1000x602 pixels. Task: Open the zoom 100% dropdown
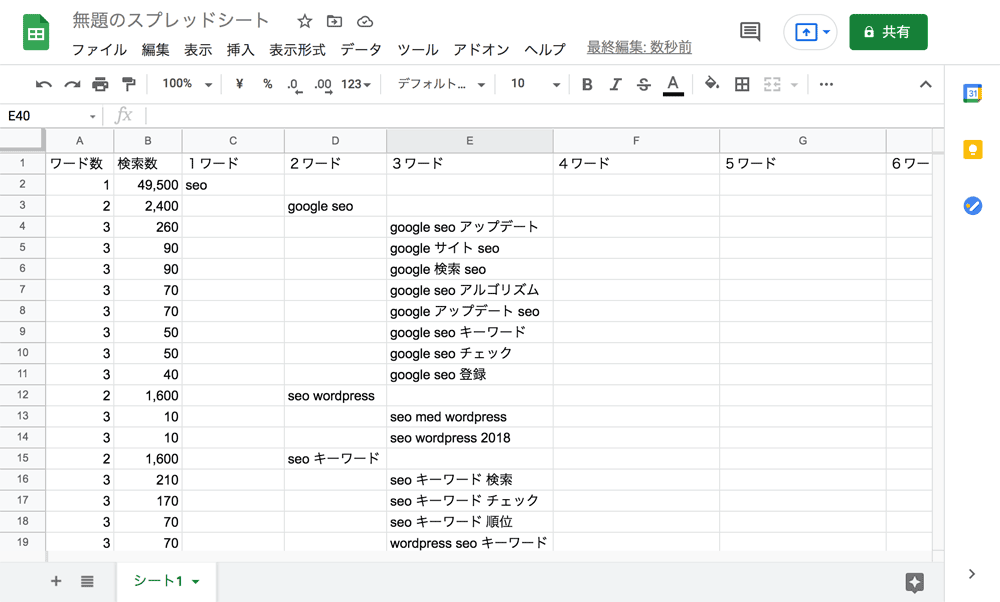pos(186,84)
